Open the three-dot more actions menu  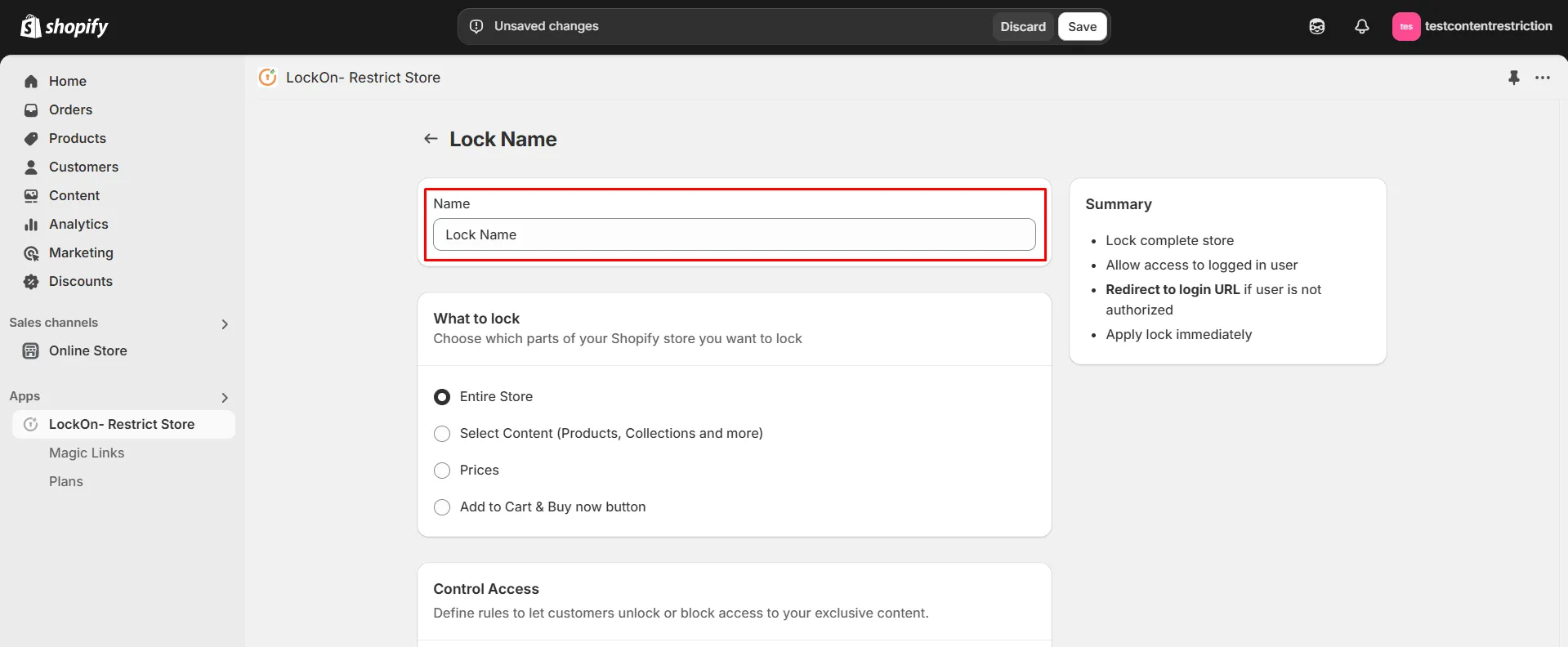(x=1542, y=78)
